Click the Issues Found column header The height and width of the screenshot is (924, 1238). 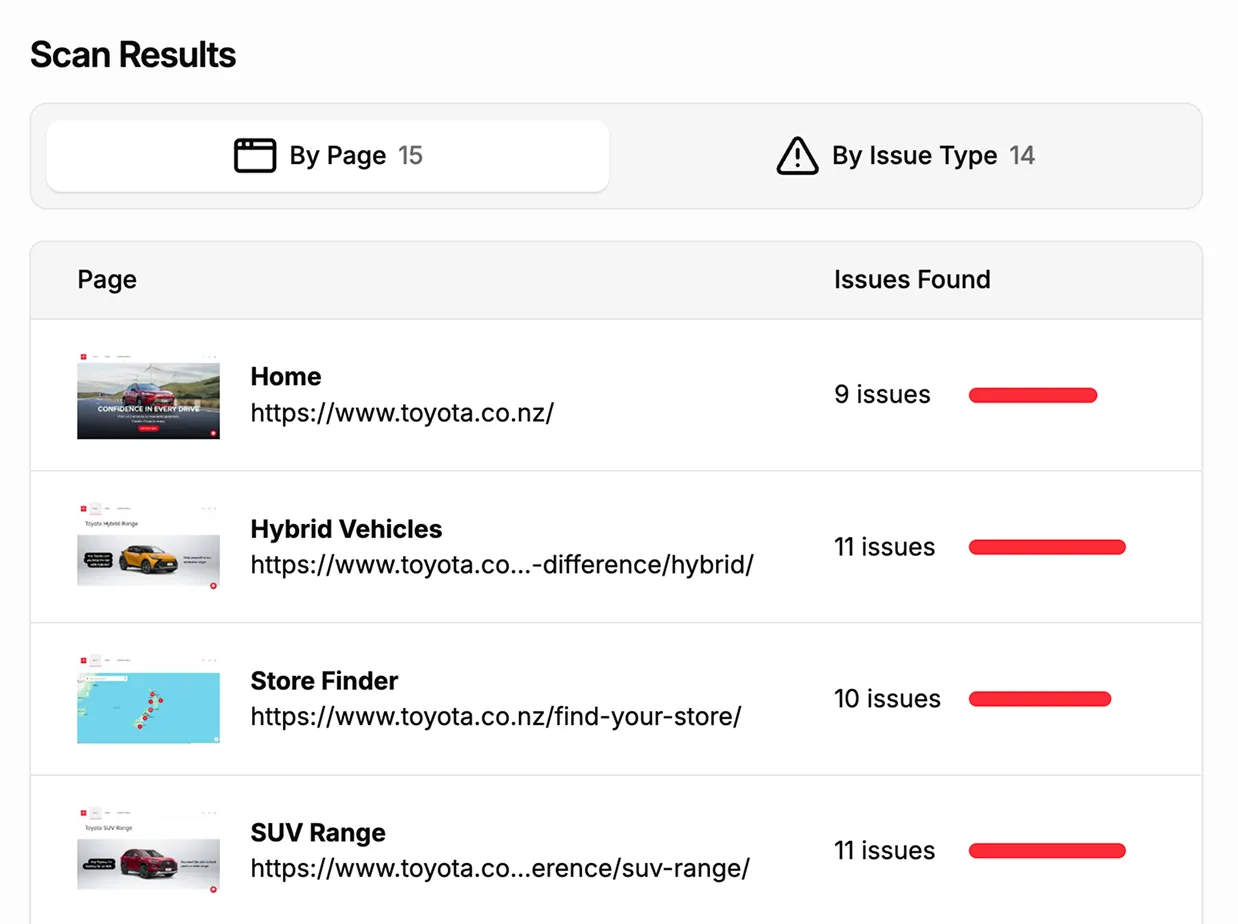[912, 280]
